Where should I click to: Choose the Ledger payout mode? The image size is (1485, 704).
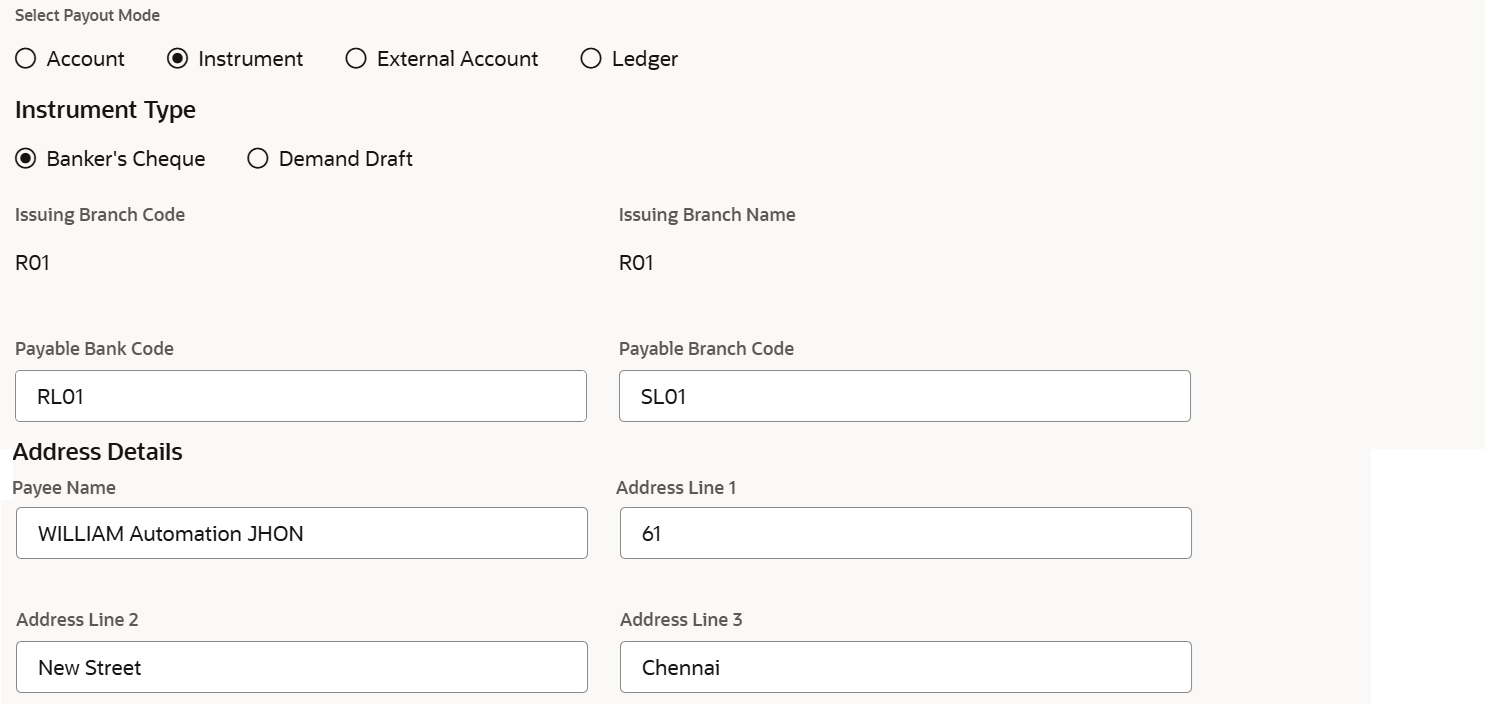(x=591, y=59)
